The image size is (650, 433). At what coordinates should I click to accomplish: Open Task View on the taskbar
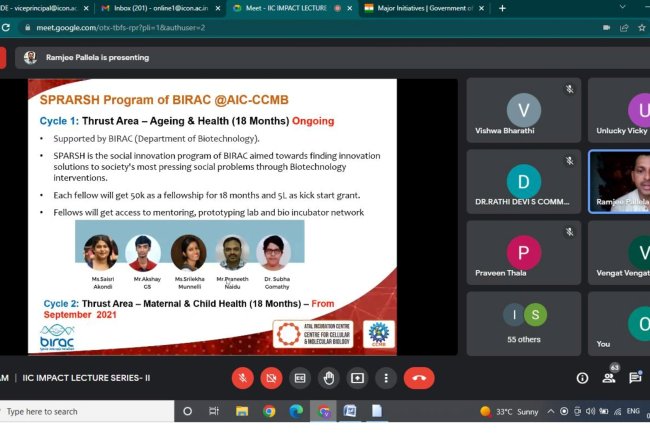(x=214, y=411)
